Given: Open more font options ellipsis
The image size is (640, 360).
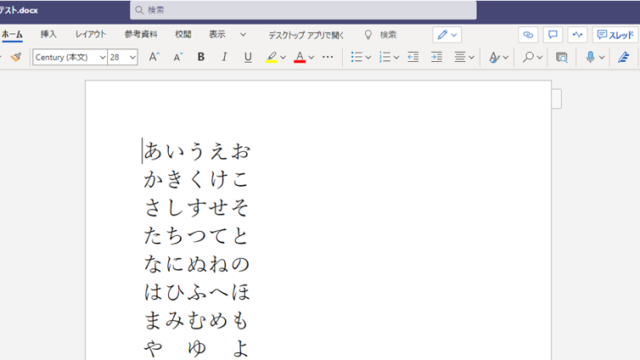Looking at the screenshot, I should (327, 57).
